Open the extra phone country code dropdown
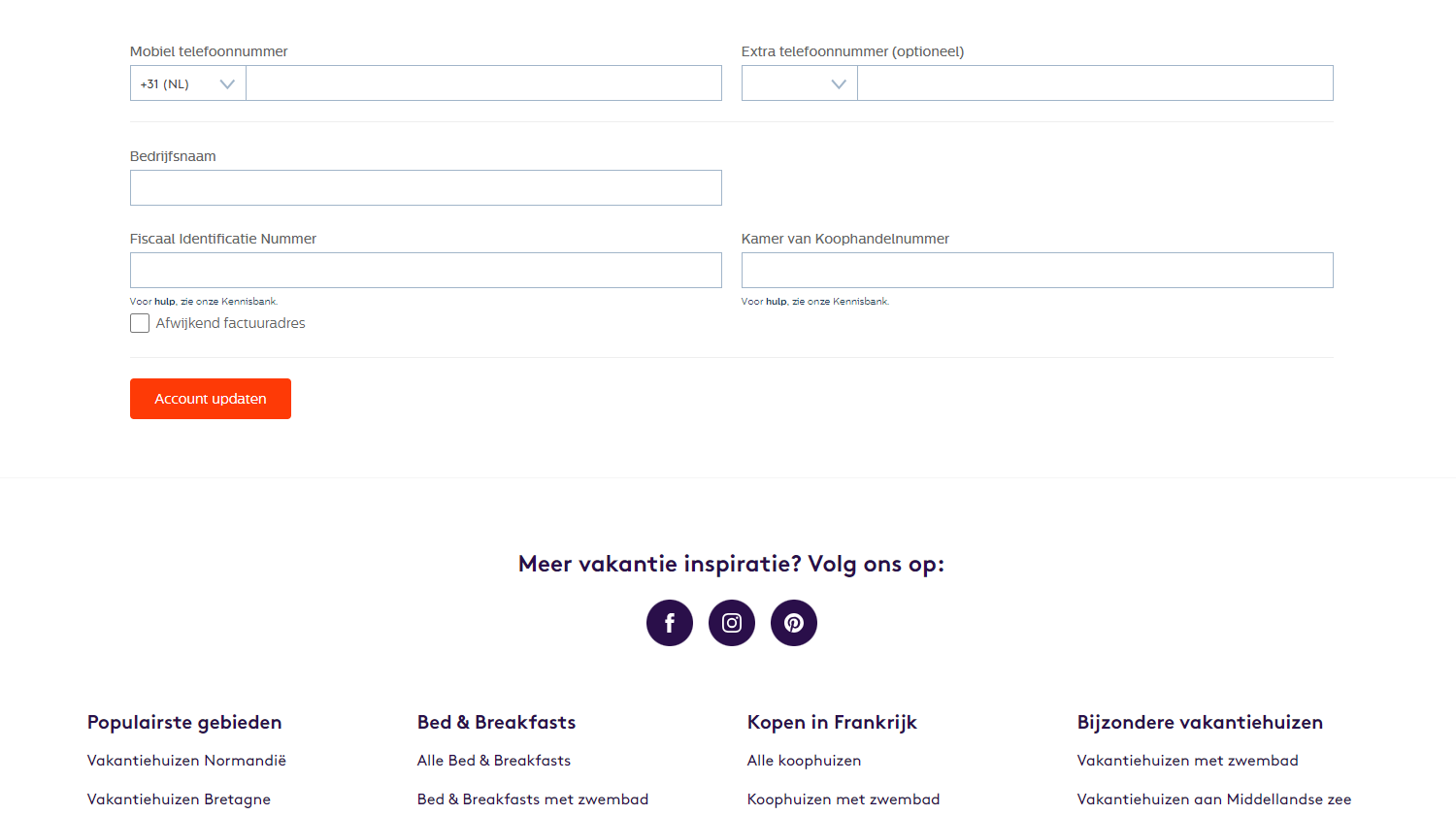Viewport: 1456px width, 815px height. pyautogui.click(x=800, y=83)
